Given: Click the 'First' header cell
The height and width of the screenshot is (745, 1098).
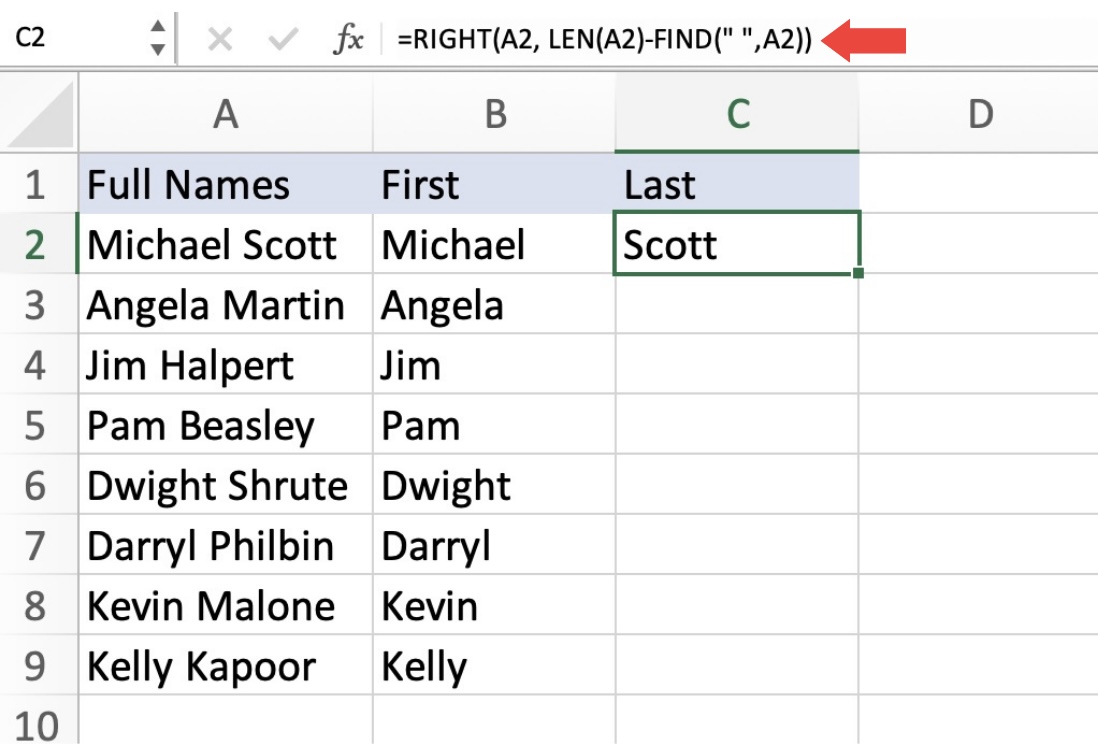Looking at the screenshot, I should (494, 184).
